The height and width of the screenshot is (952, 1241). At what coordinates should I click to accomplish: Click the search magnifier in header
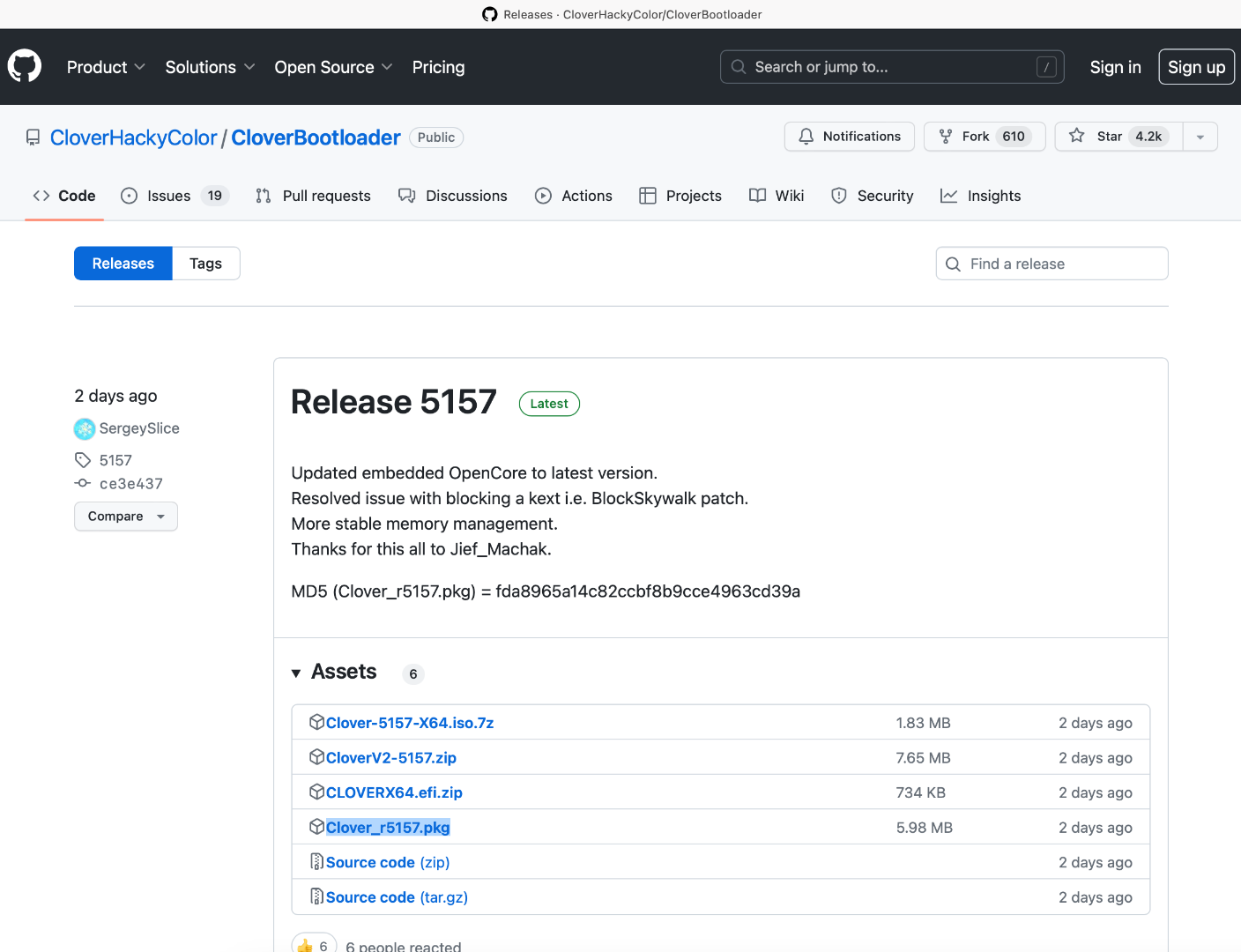[739, 67]
